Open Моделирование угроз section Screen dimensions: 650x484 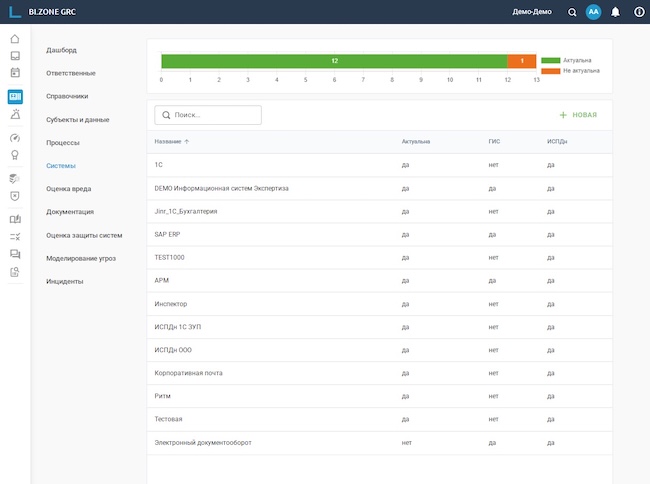pos(81,259)
